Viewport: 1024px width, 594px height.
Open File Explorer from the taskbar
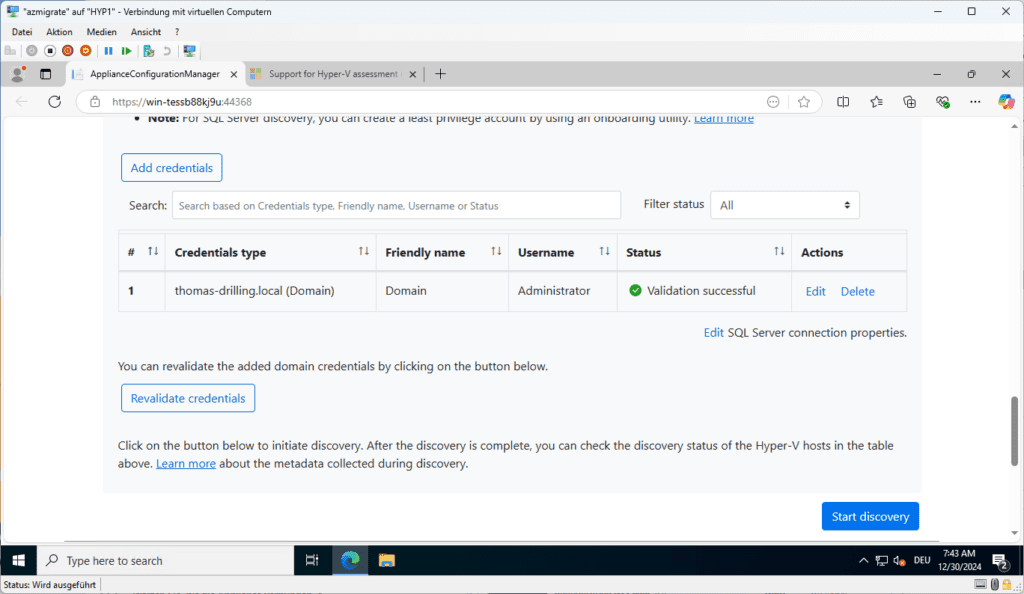tap(387, 561)
